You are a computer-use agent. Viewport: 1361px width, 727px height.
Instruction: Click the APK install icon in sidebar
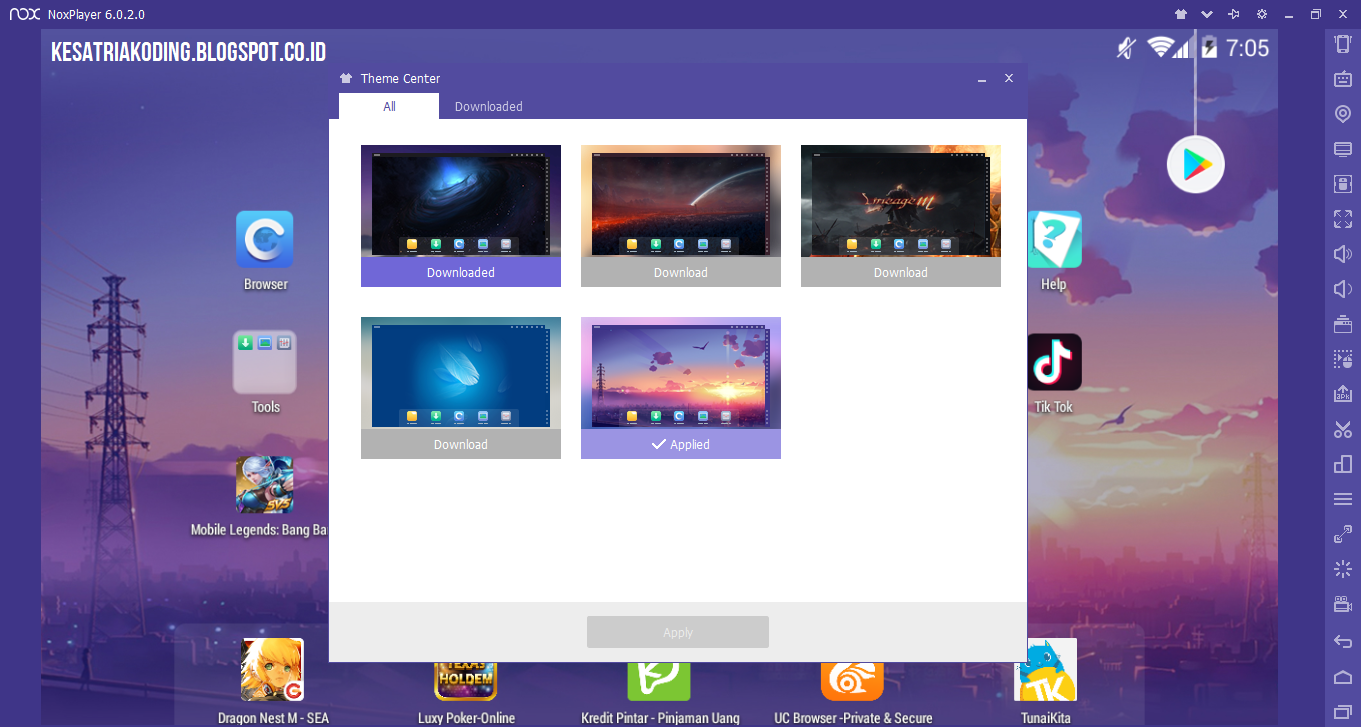[x=1343, y=394]
